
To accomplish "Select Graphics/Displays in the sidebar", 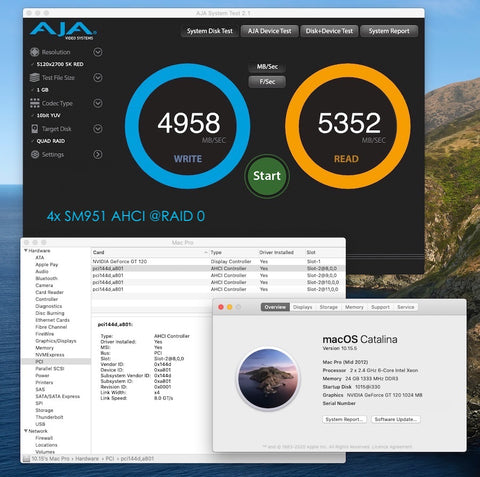I will [x=56, y=341].
